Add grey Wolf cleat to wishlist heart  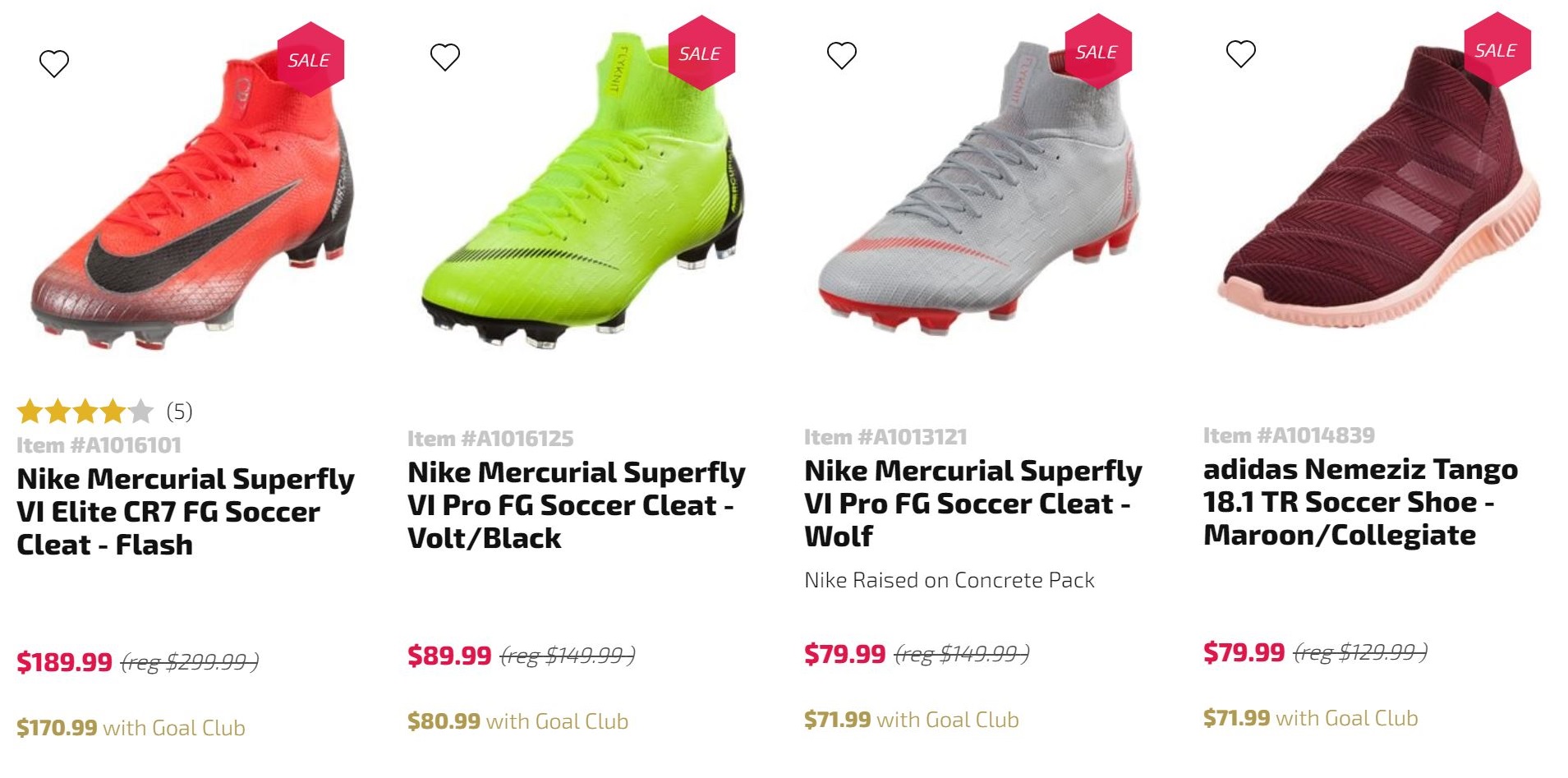point(842,55)
